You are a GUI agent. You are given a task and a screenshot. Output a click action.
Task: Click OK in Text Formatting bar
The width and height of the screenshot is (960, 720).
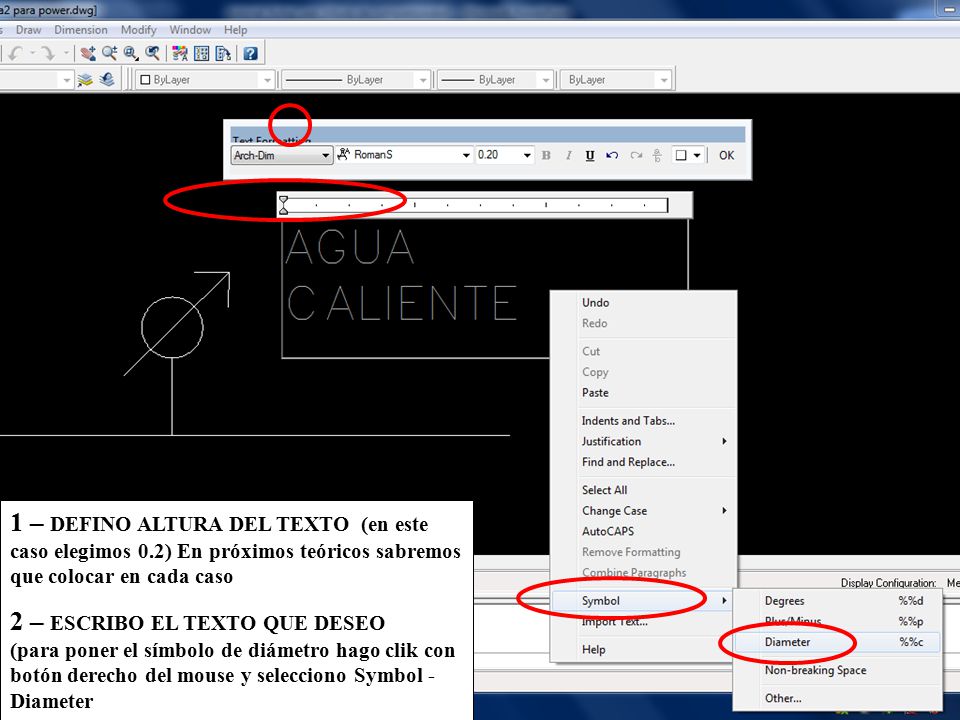[727, 156]
